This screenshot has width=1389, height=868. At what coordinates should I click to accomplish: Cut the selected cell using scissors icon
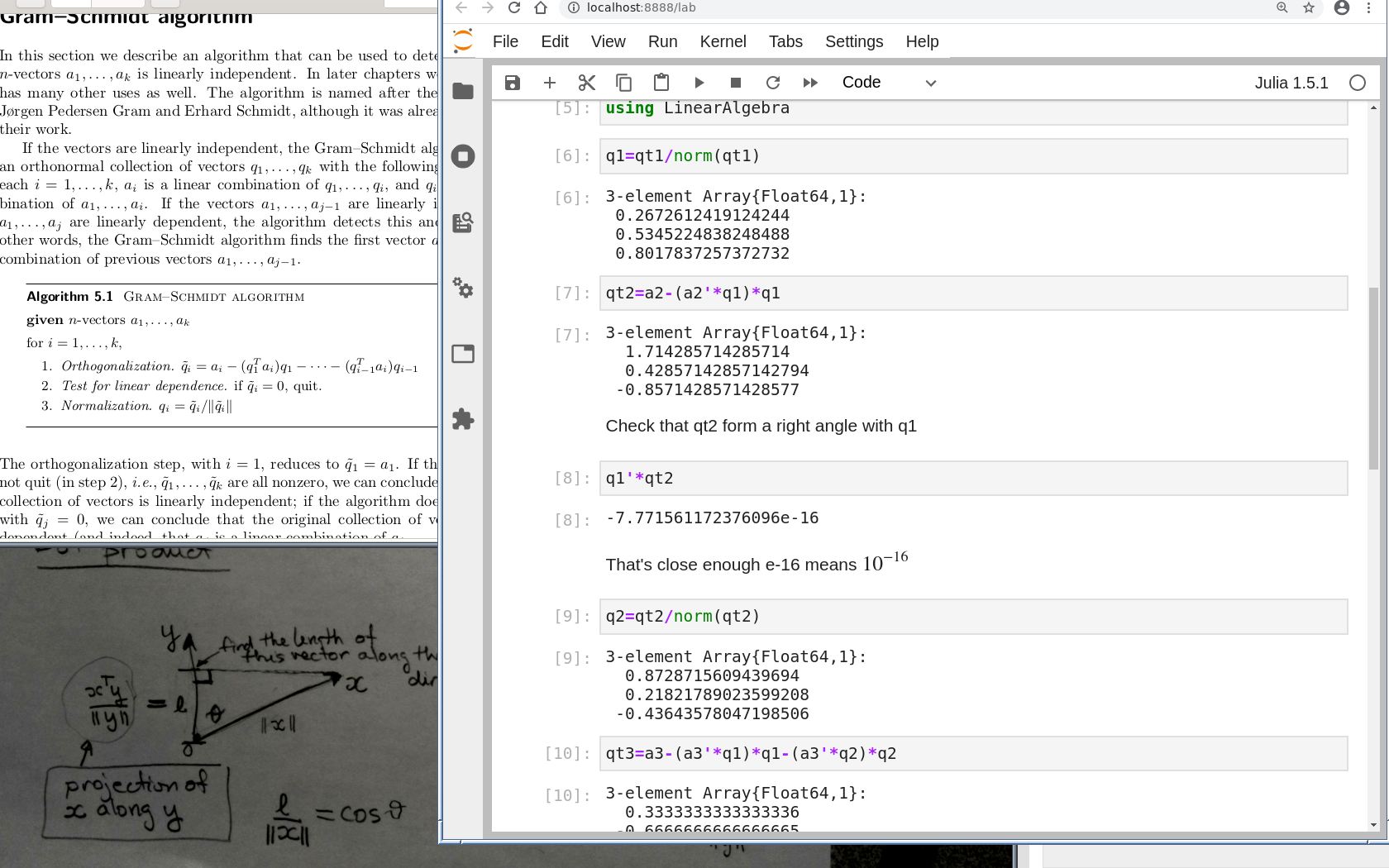[587, 83]
